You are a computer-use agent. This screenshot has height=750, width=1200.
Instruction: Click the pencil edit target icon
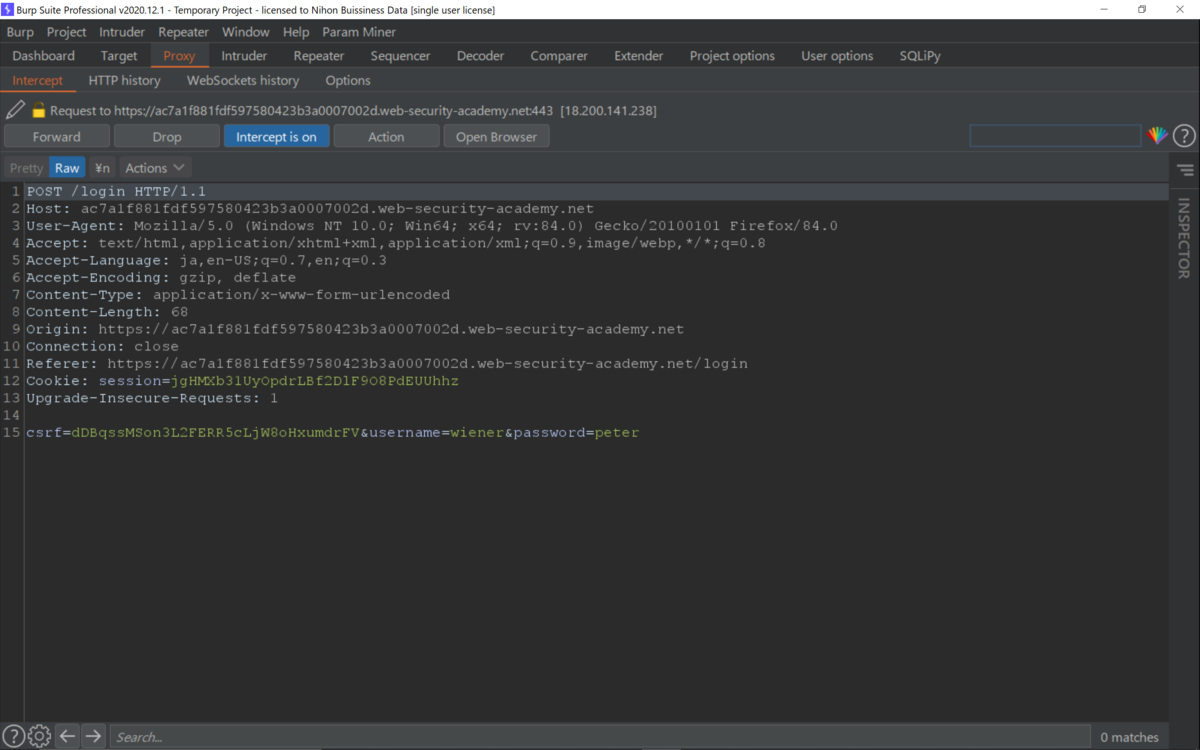(x=15, y=110)
